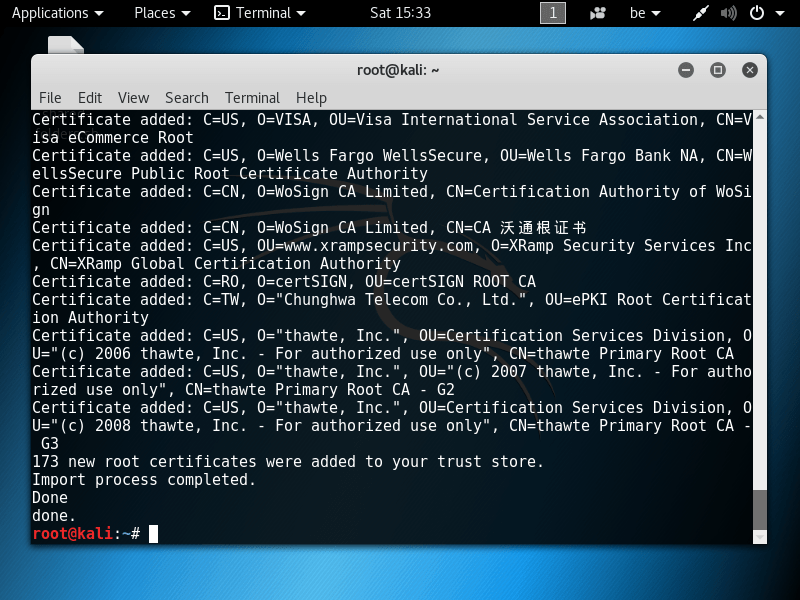800x600 pixels.
Task: Open the Help menu
Action: 311,98
